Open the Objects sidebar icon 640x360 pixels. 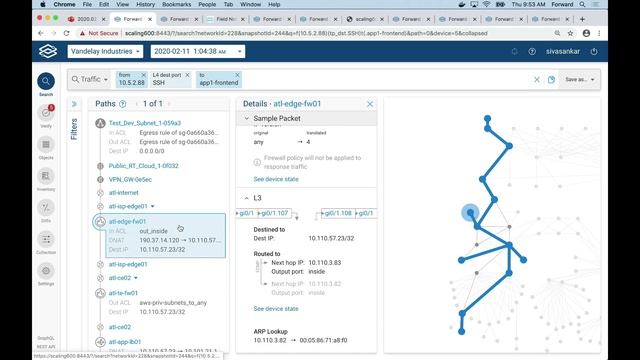(46, 144)
